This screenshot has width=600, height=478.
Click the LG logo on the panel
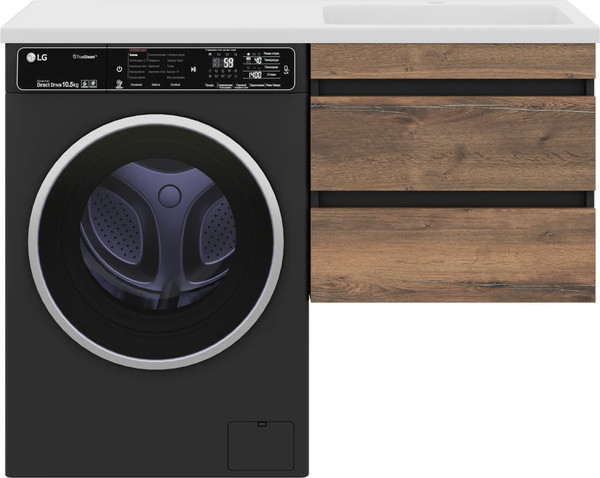click(x=35, y=57)
